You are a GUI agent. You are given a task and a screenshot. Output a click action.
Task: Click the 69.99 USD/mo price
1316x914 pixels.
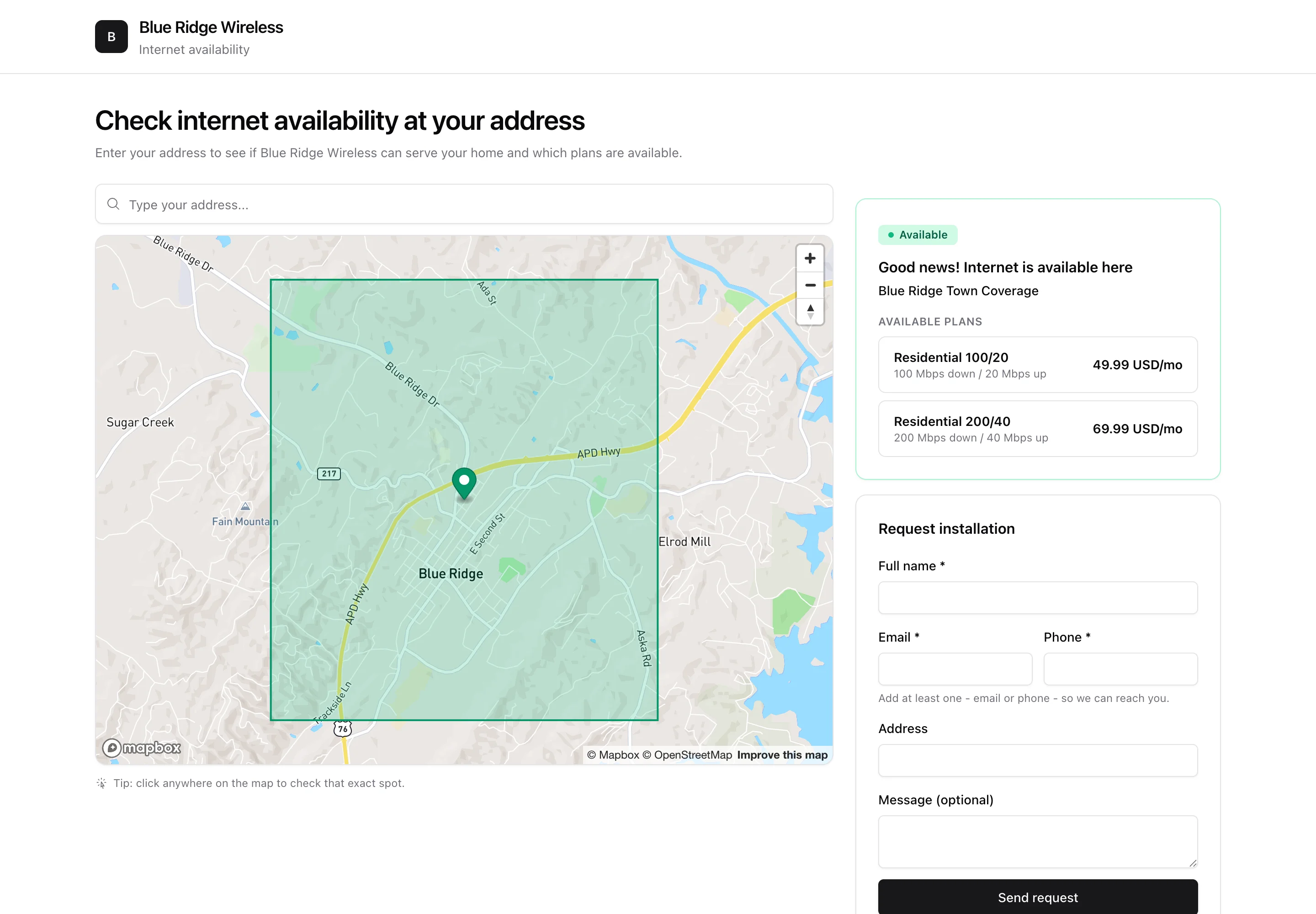click(1137, 429)
